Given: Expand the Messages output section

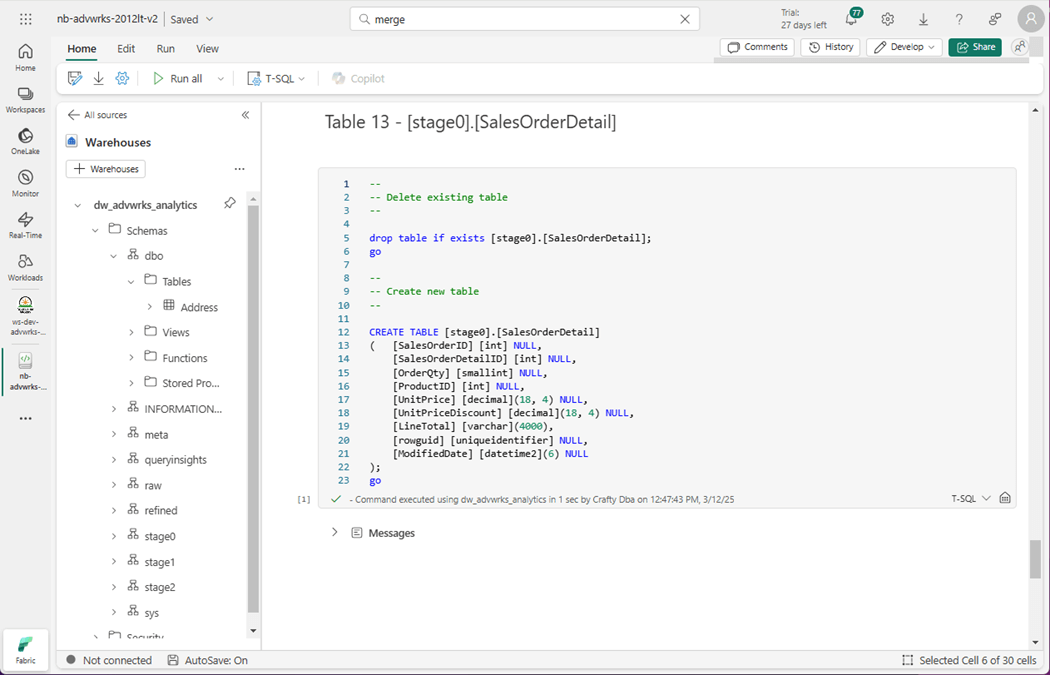Looking at the screenshot, I should click(335, 533).
